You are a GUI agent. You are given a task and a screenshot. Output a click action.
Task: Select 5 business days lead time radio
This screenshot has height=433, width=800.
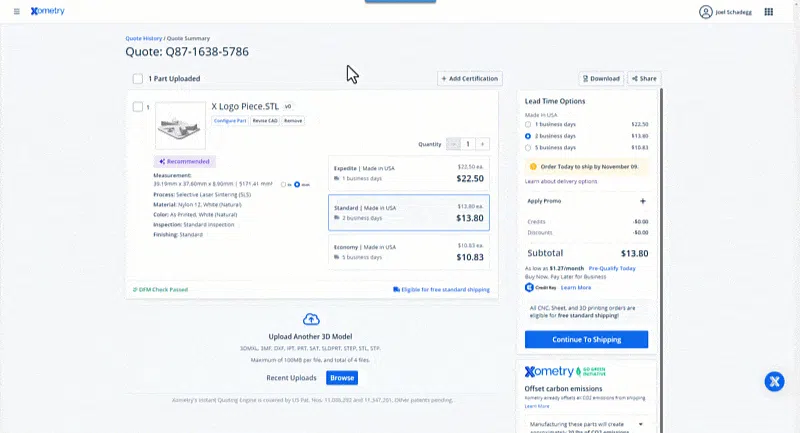pos(528,148)
